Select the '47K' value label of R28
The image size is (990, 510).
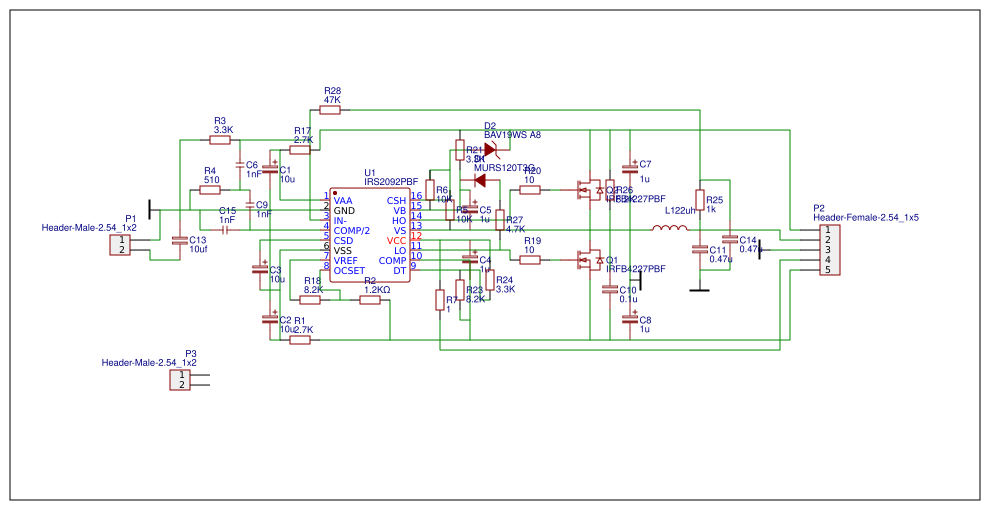pyautogui.click(x=332, y=100)
